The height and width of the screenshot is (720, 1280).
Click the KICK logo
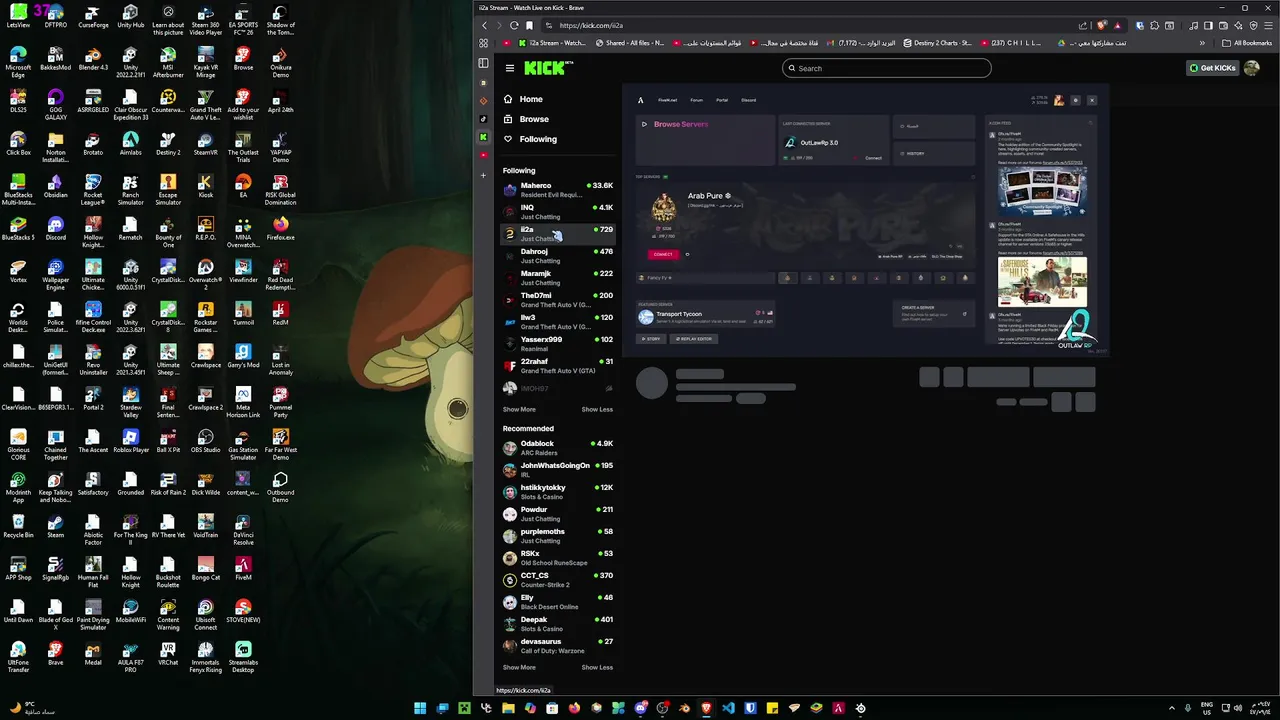pyautogui.click(x=546, y=68)
